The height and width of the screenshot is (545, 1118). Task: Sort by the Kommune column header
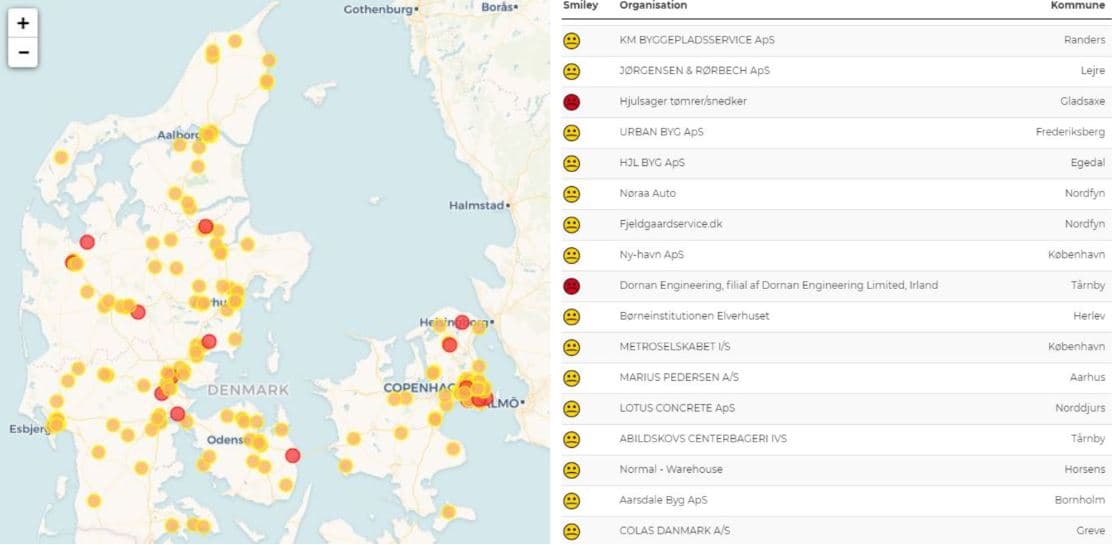click(x=1077, y=5)
